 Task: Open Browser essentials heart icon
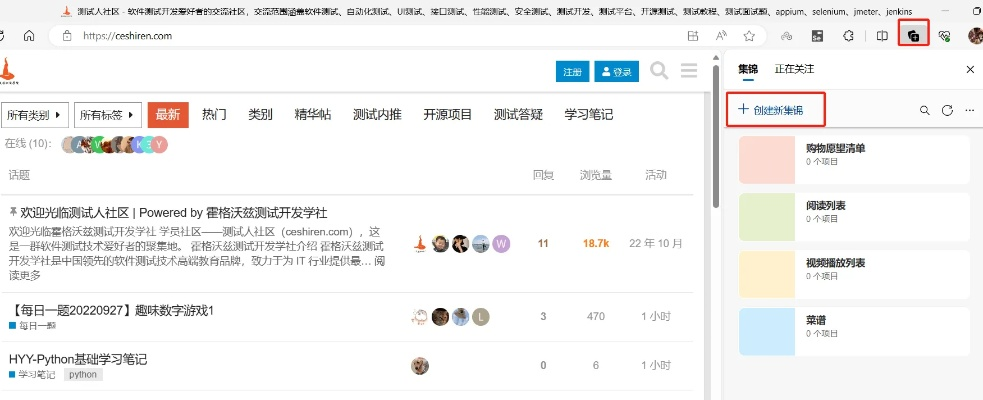(945, 36)
